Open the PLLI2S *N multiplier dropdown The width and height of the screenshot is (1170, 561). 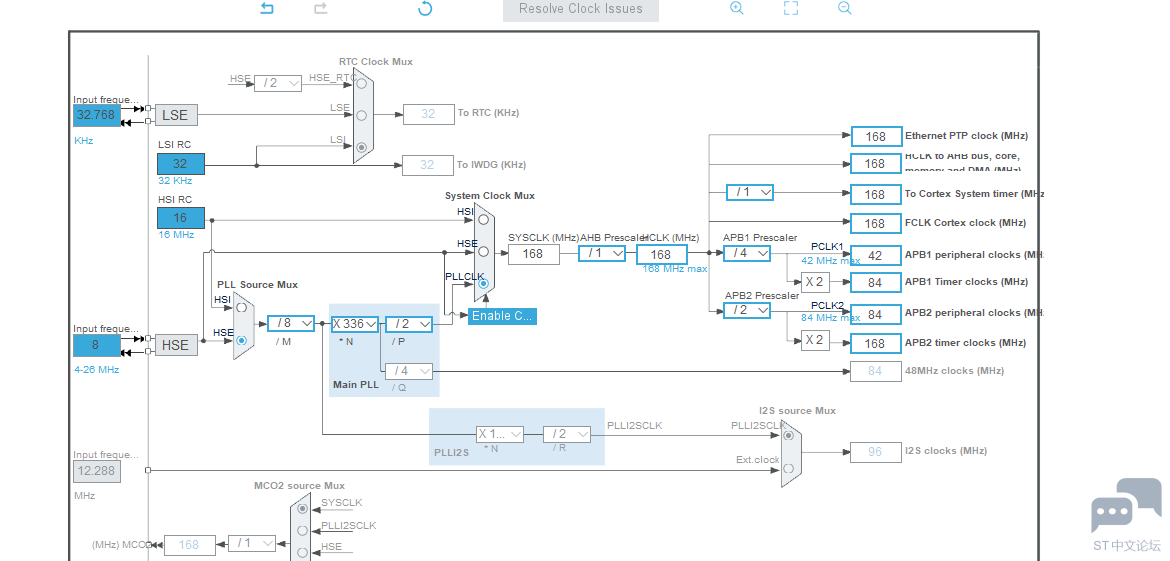point(500,434)
